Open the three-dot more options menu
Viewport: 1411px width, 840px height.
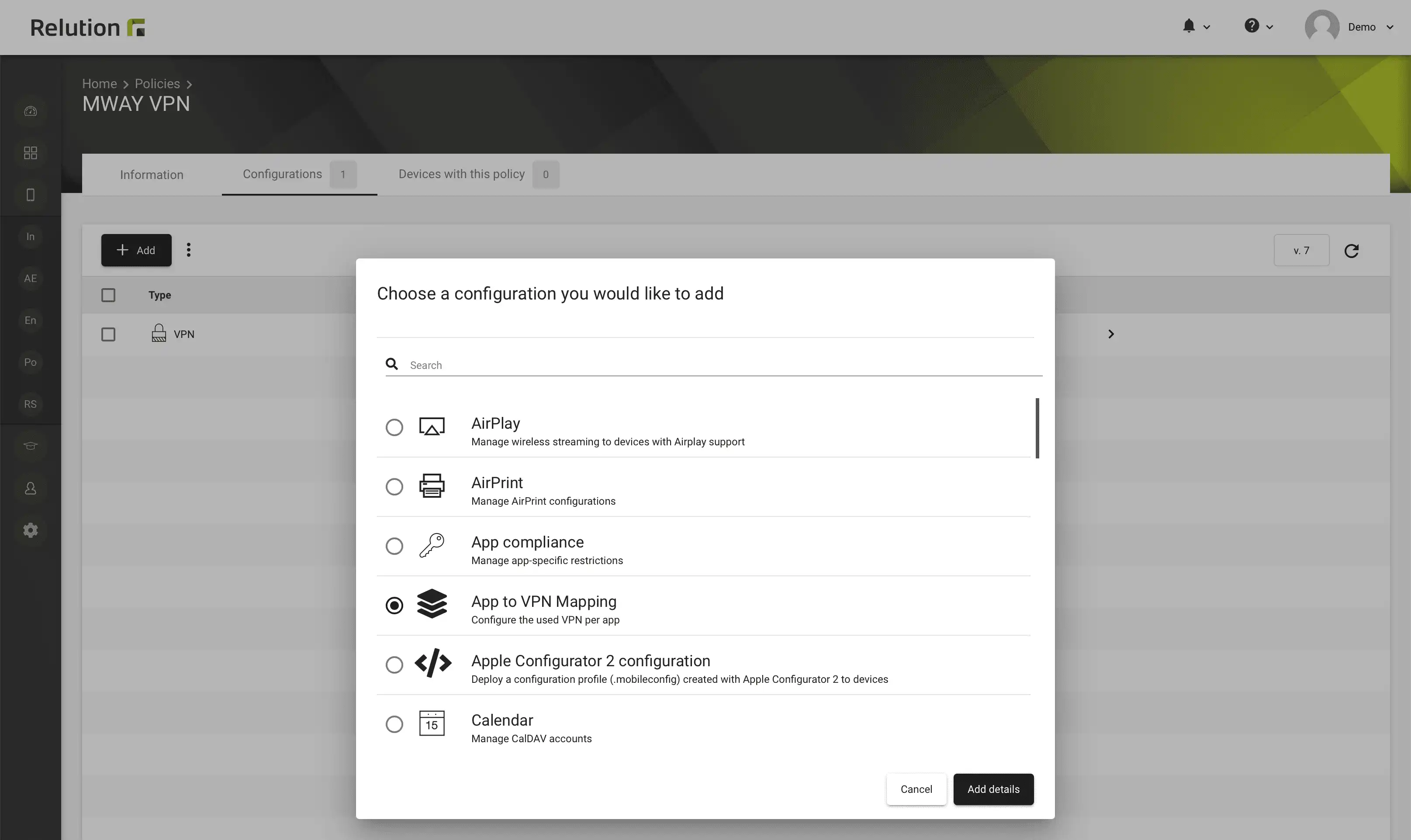coord(189,250)
